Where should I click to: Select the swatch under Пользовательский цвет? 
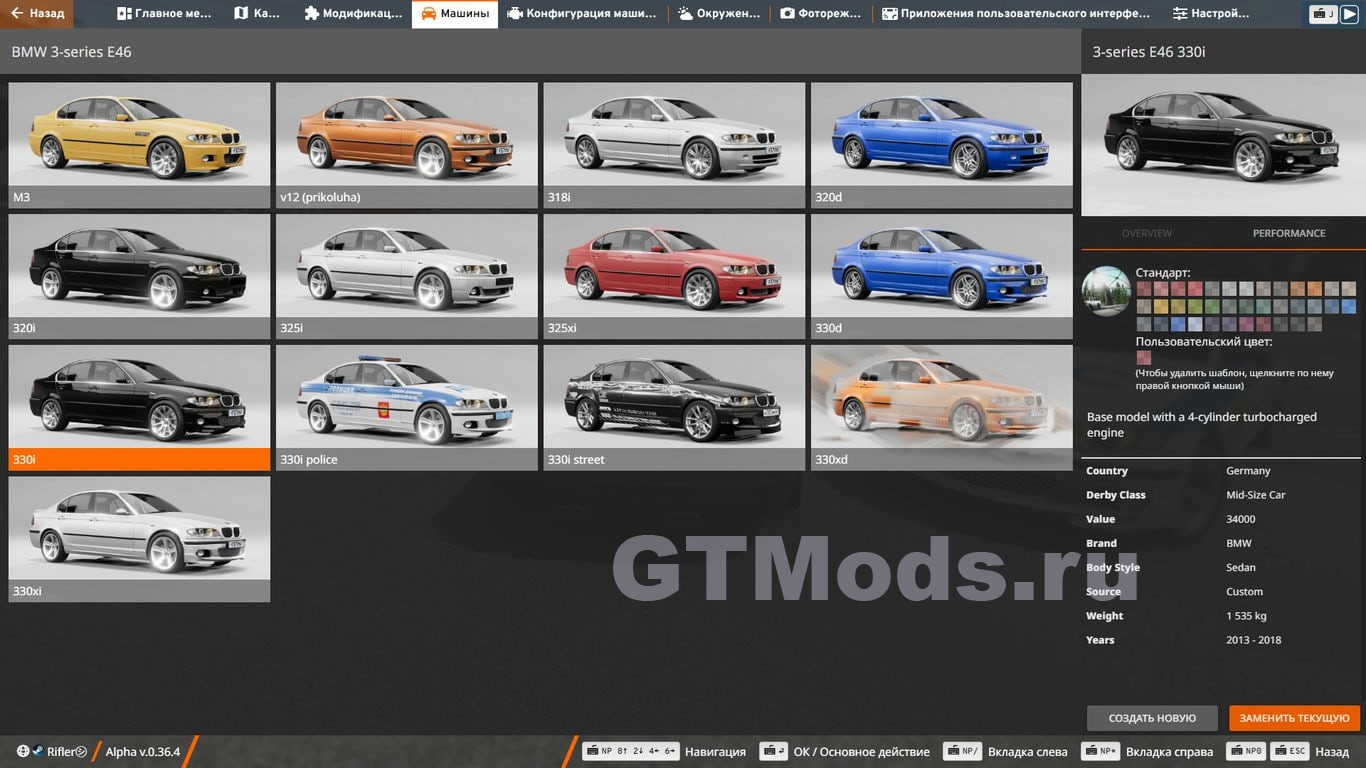point(1143,358)
